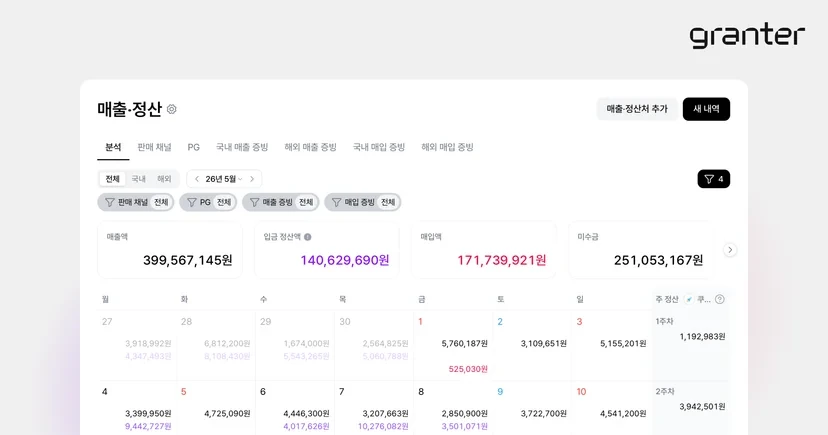This screenshot has height=435, width=828.
Task: Click the 매출액 summary card
Action: (170, 250)
